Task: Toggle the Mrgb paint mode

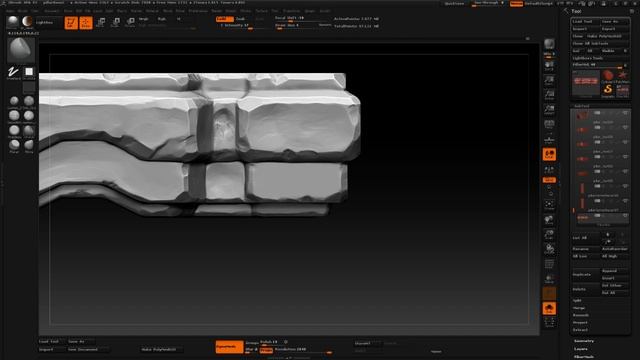Action: coord(144,19)
